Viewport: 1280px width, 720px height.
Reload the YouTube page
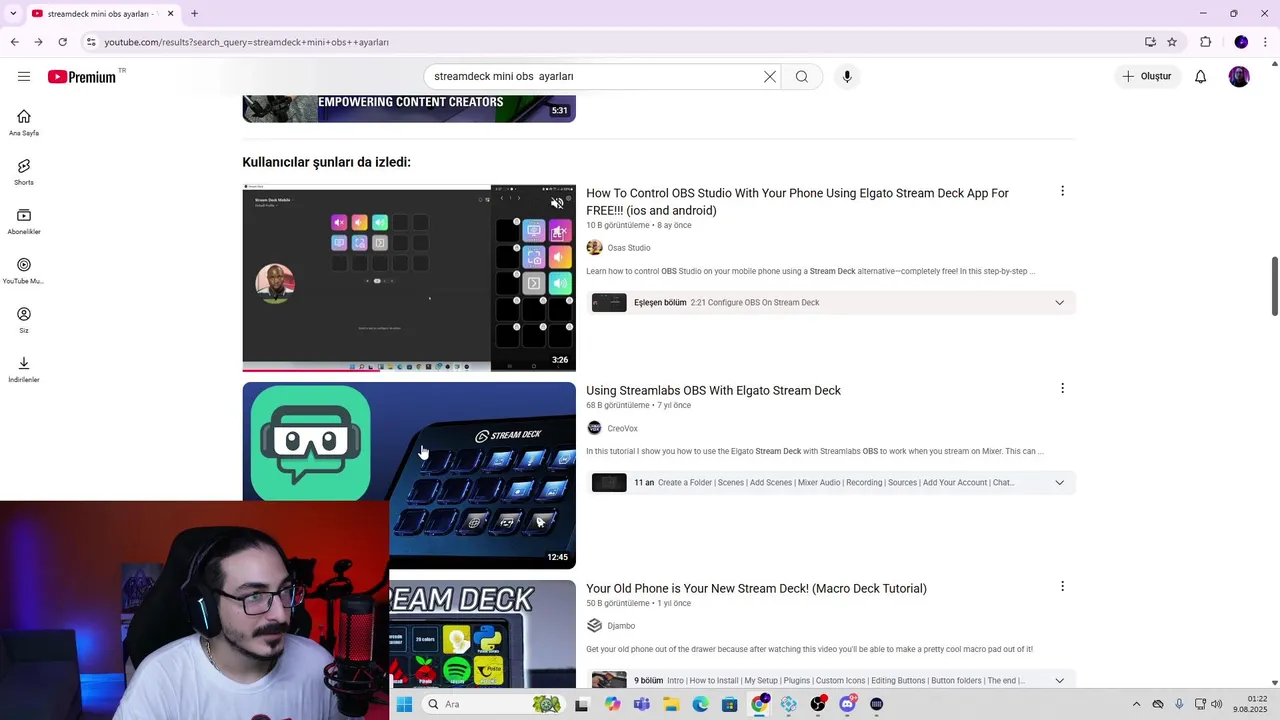point(62,42)
